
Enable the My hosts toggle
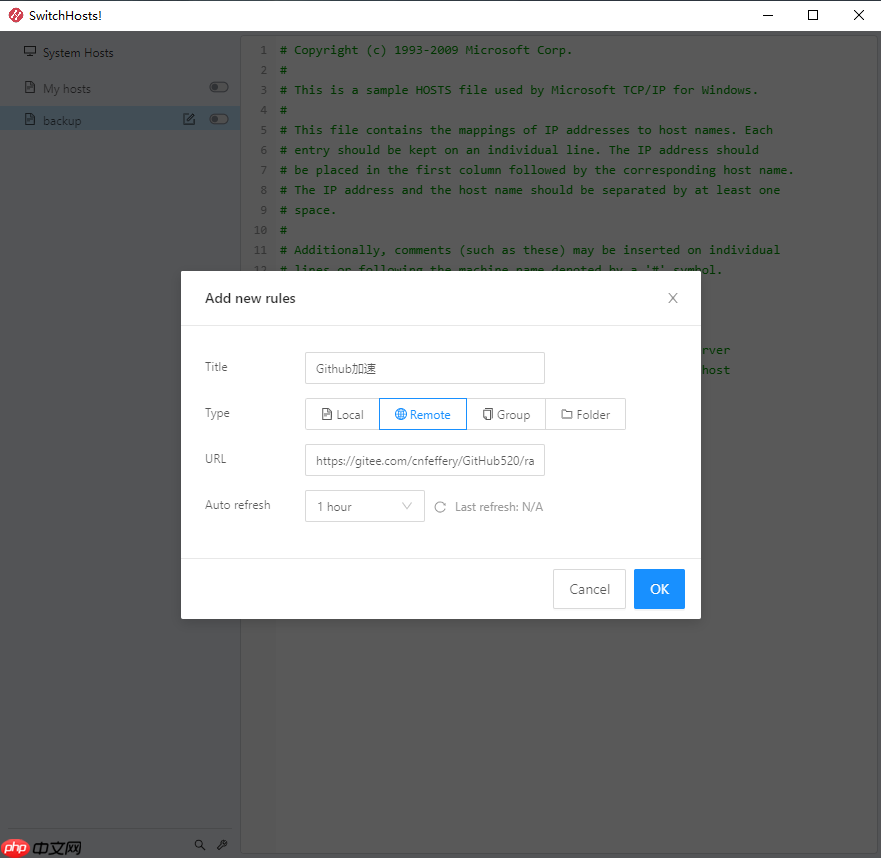click(x=218, y=87)
